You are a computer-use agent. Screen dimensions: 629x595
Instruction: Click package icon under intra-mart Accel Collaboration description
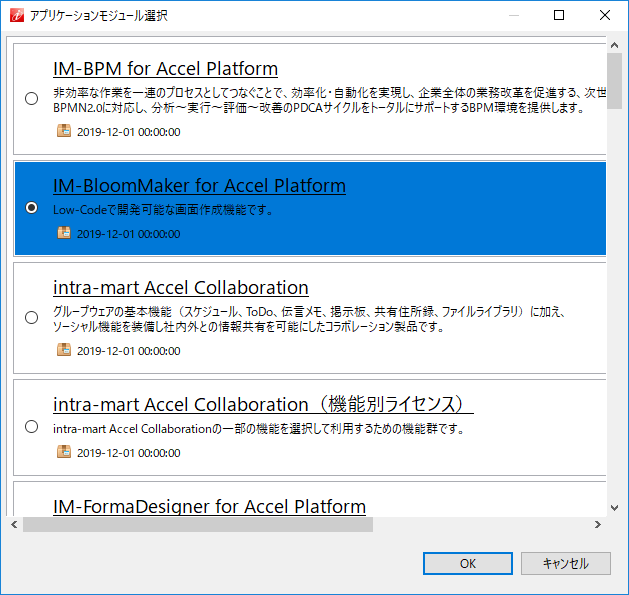click(64, 350)
